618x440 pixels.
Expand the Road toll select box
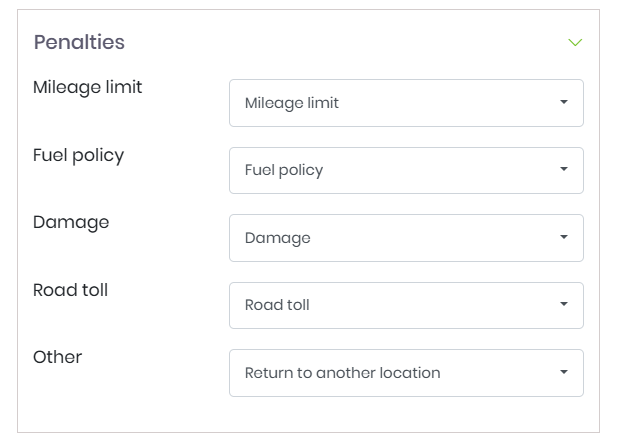point(405,305)
